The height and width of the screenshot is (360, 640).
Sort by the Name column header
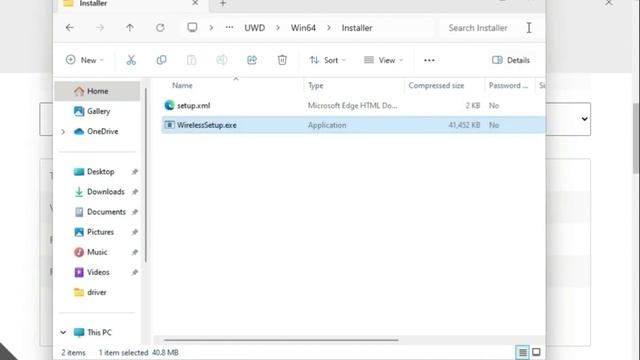(x=182, y=85)
